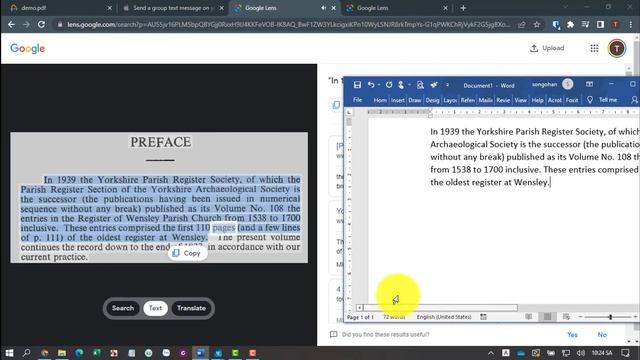640x360 pixels.
Task: Click Copy button under selected text
Action: pos(187,253)
